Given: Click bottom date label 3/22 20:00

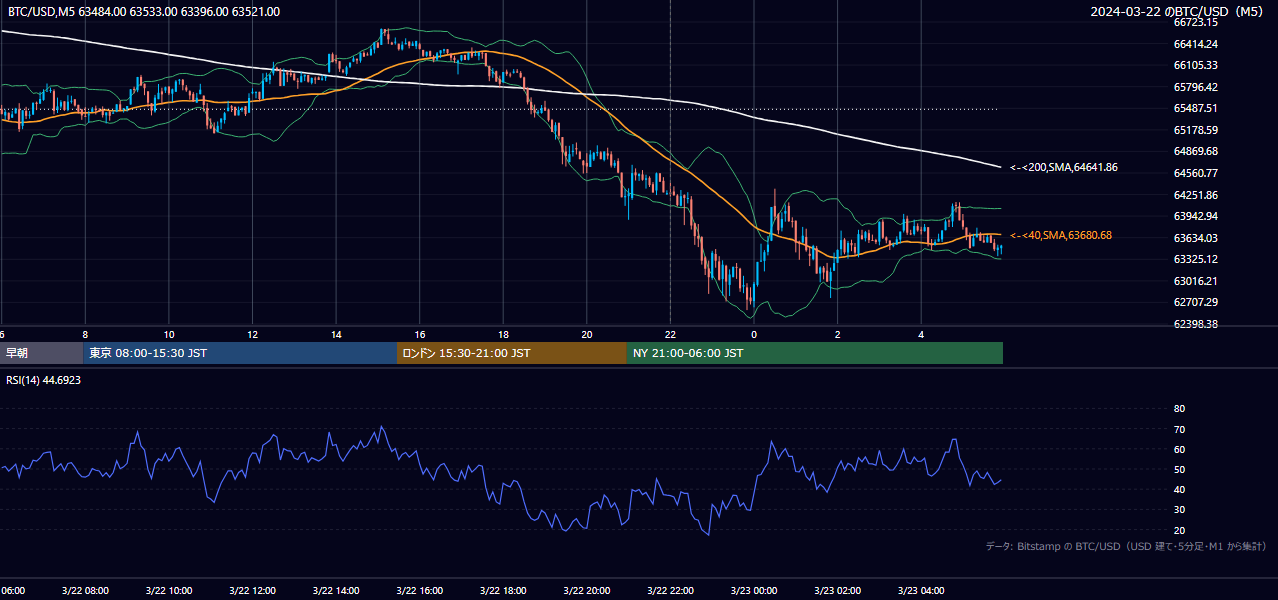Looking at the screenshot, I should click(587, 590).
